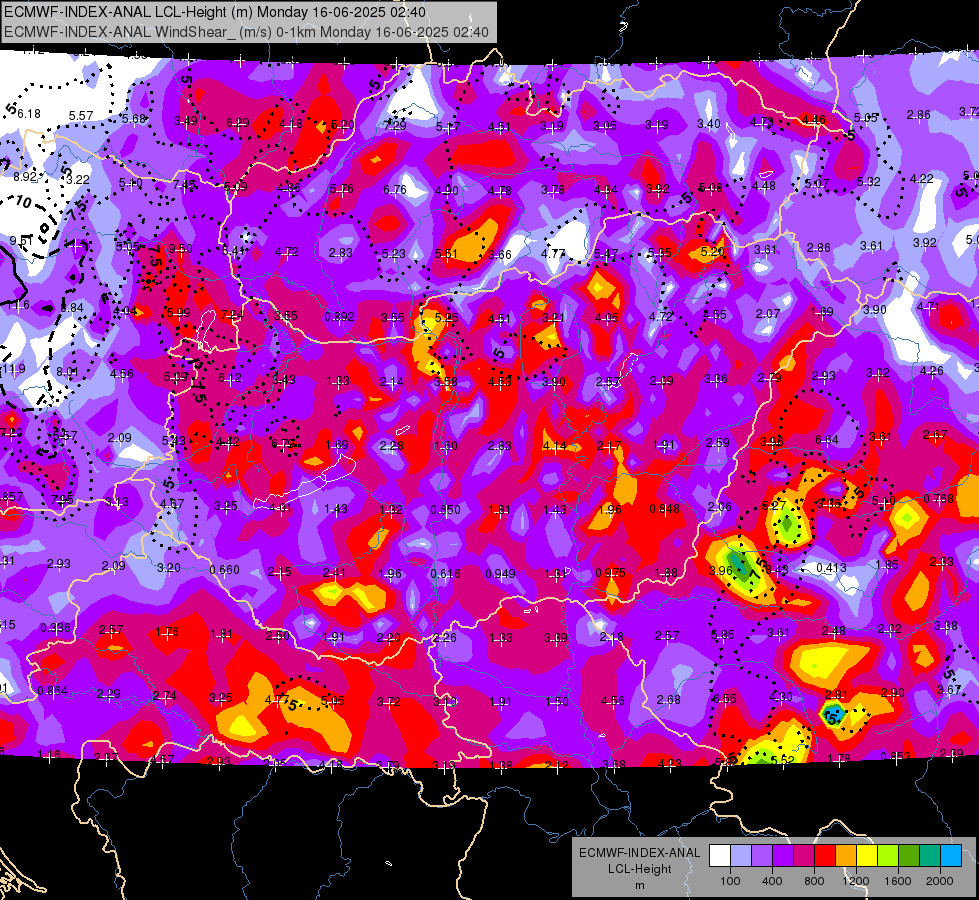Click the legend tick label '1200'
Screen dimensions: 979x900
(856, 881)
